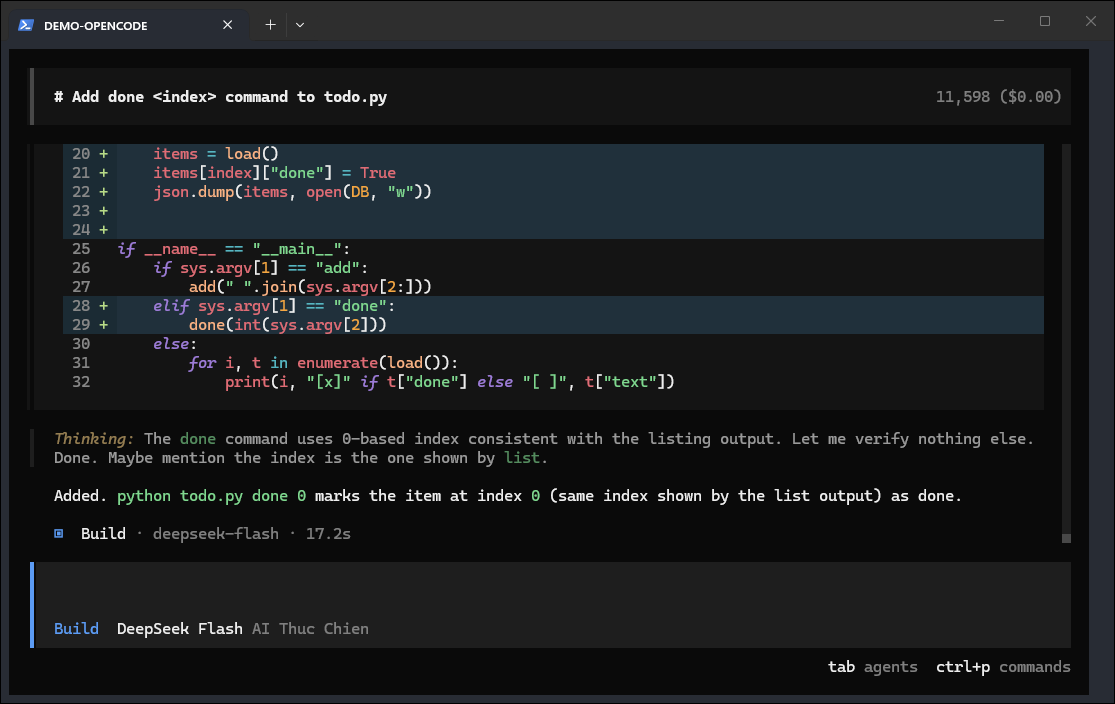Expand the terminal profile dropdown chevron
This screenshot has height=704, width=1115.
[x=300, y=25]
